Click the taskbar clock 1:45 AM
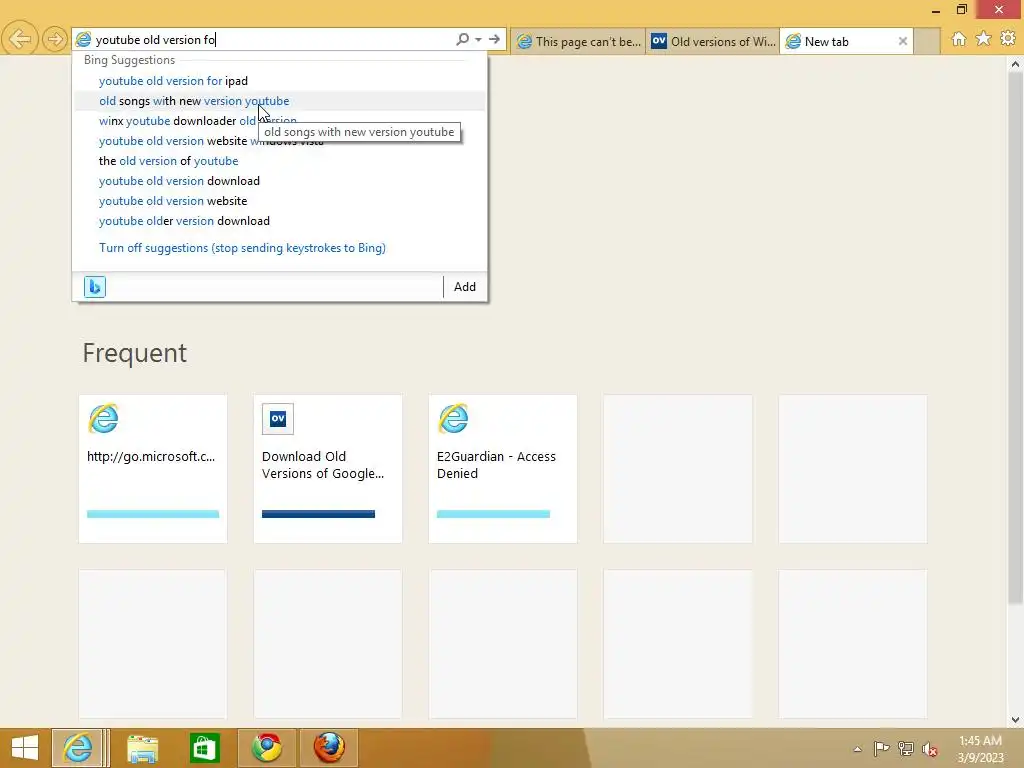Image resolution: width=1024 pixels, height=768 pixels. click(980, 749)
